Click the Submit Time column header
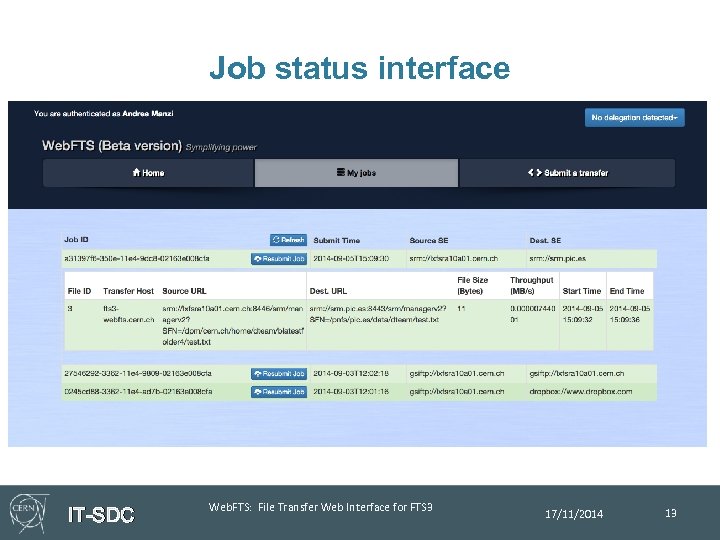This screenshot has width=720, height=540. pos(337,241)
